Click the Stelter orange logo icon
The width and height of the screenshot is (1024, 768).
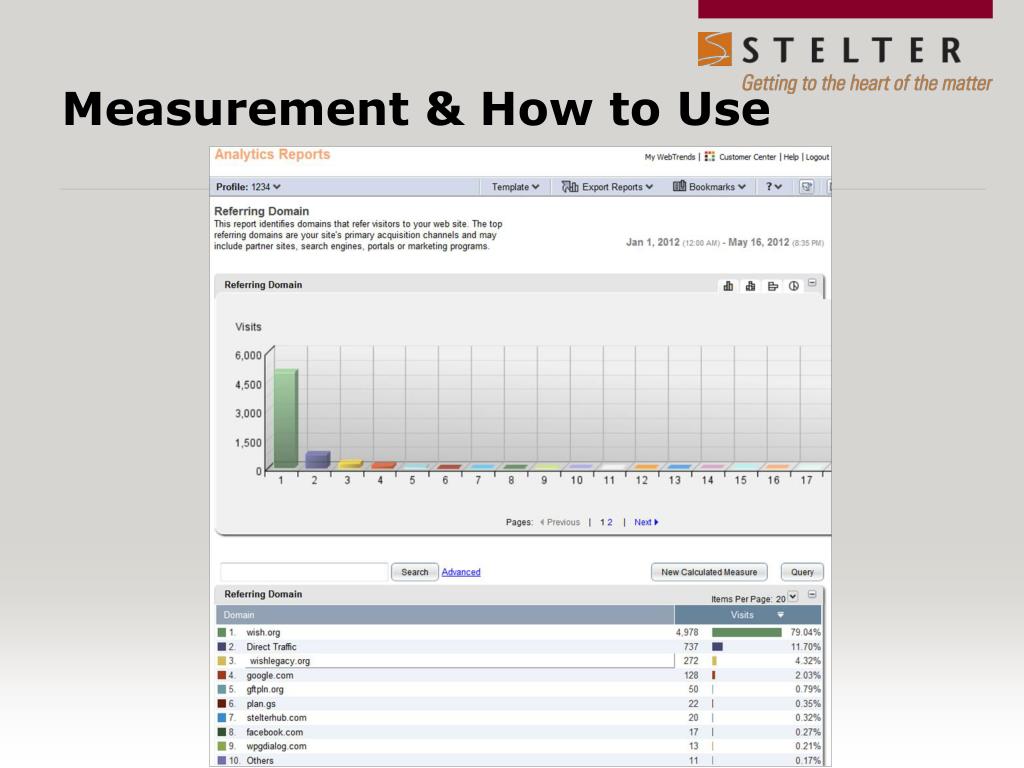tap(714, 49)
